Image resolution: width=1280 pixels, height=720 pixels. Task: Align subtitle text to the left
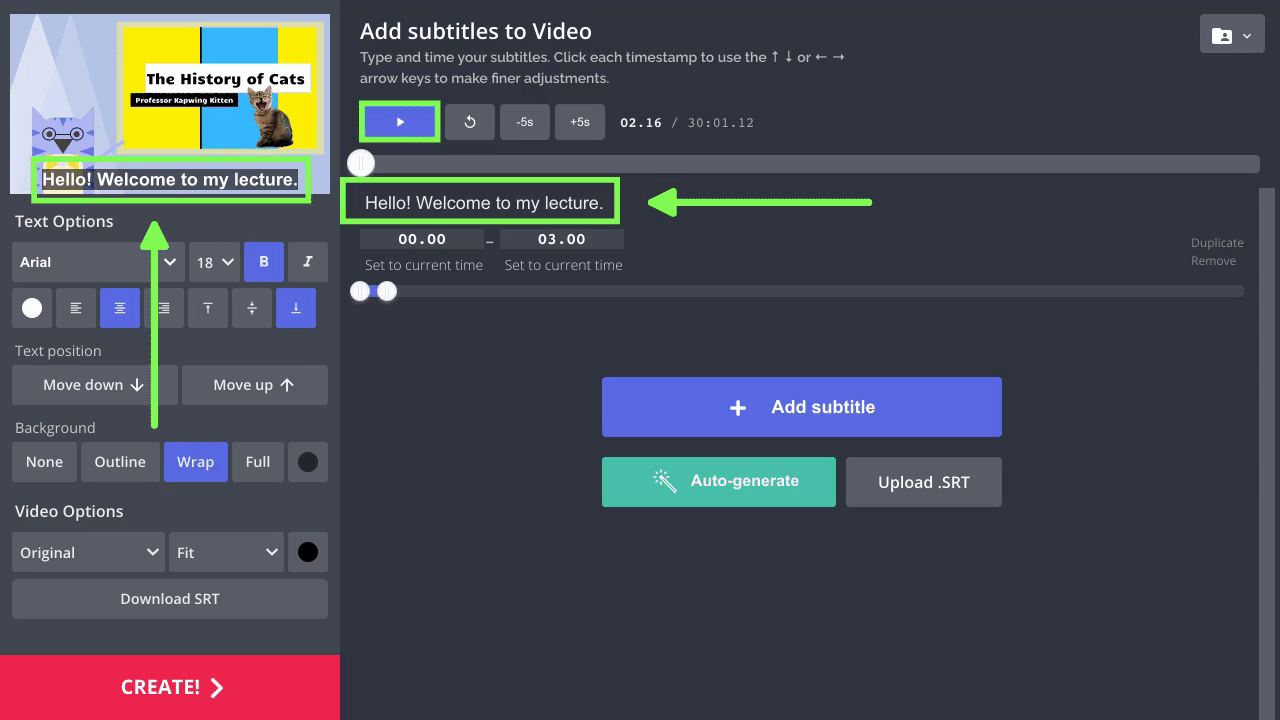click(x=76, y=308)
